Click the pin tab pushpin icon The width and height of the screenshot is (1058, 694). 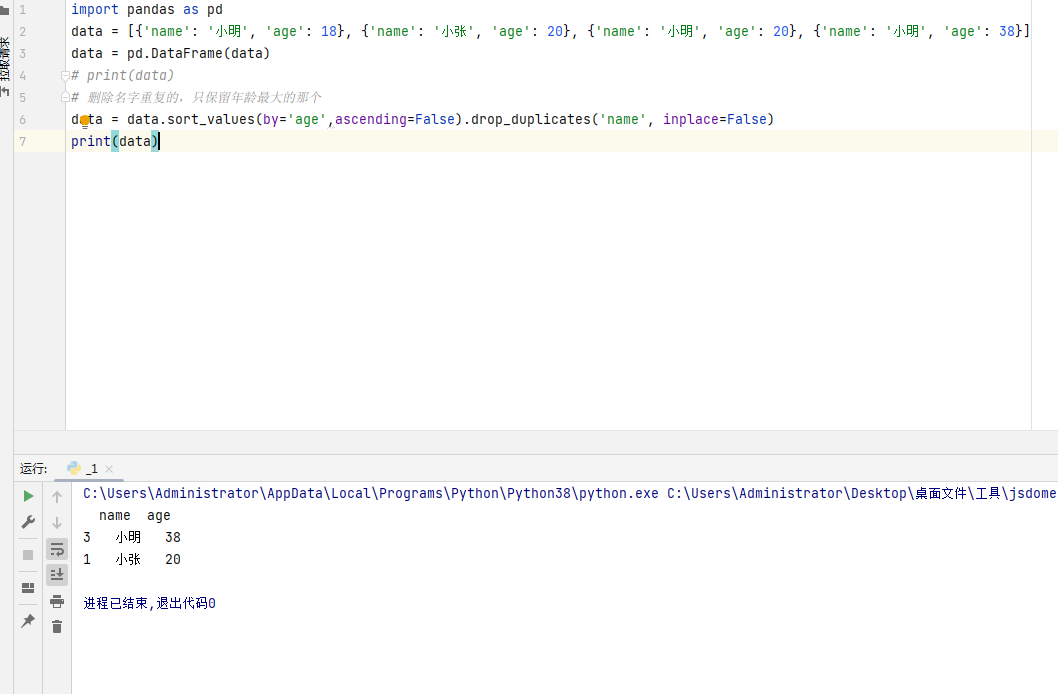[28, 620]
